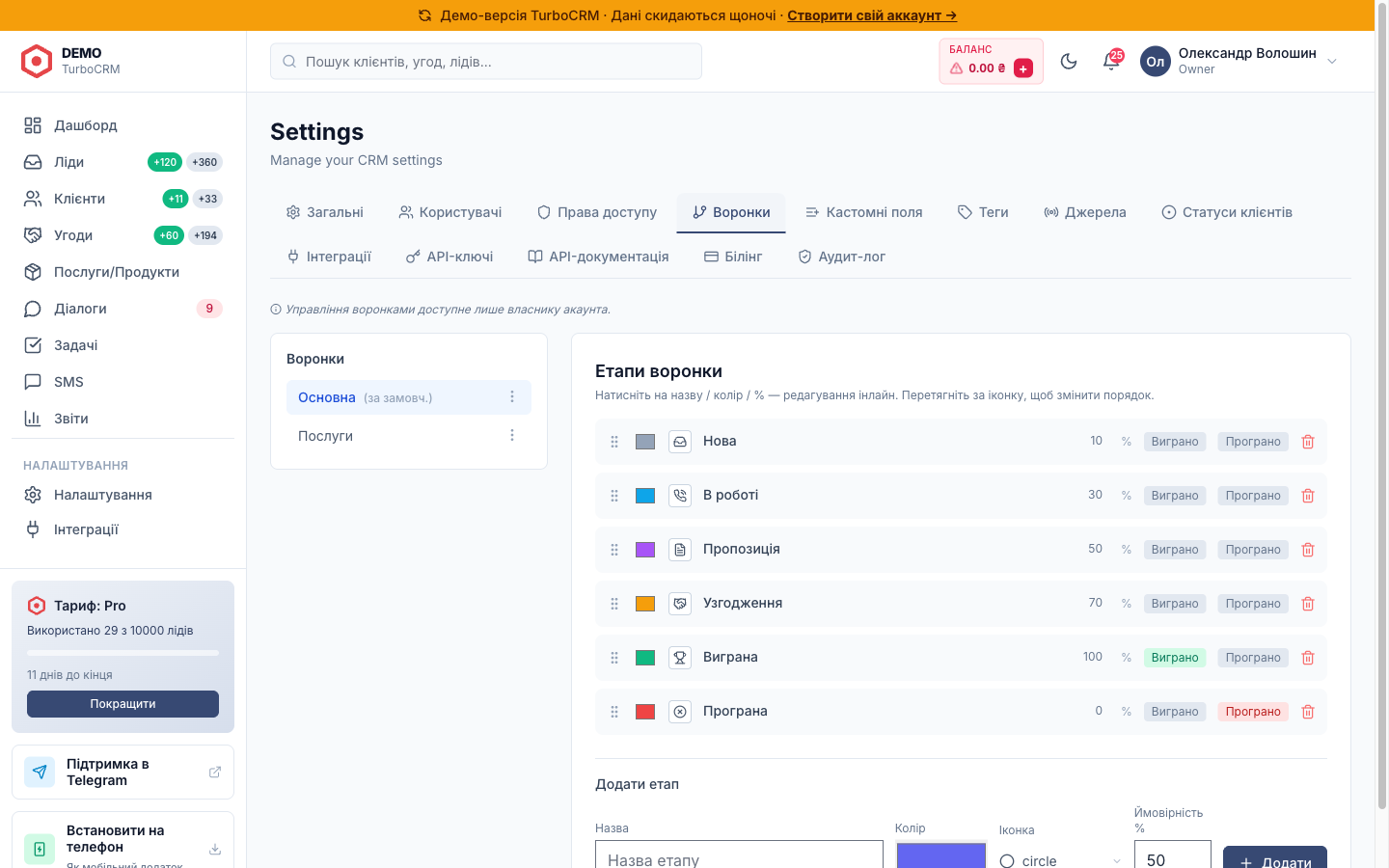Toggle Програно flag on Програна stage
This screenshot has height=868, width=1389.
click(x=1253, y=712)
